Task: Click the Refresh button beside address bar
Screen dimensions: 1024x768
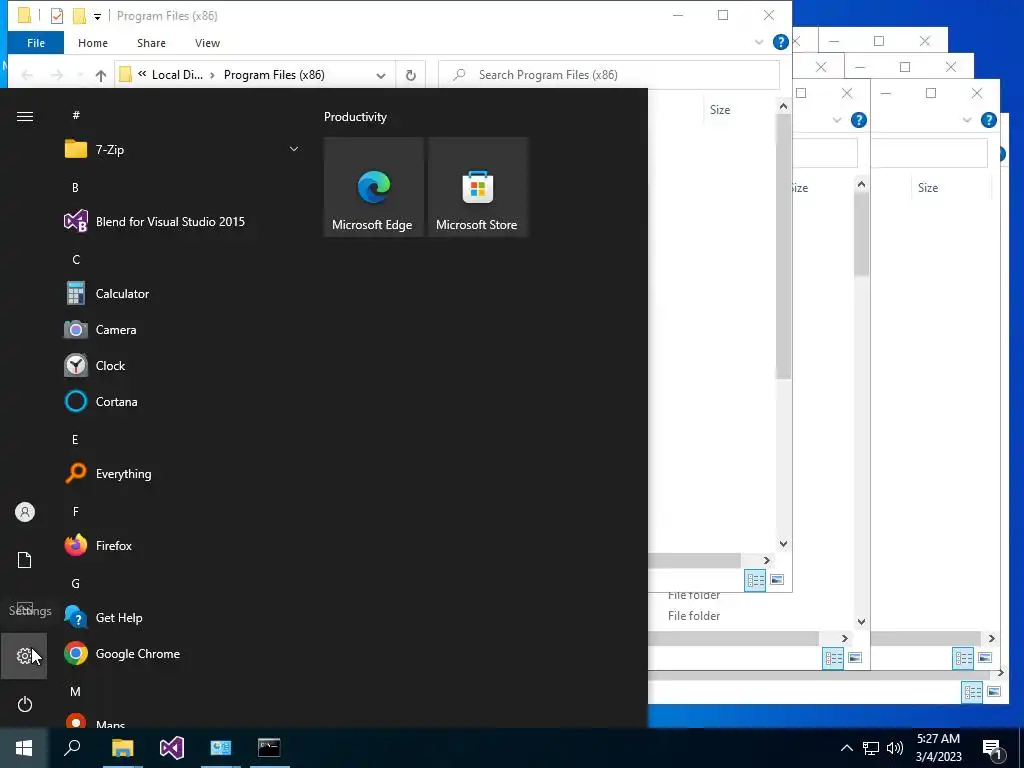Action: pyautogui.click(x=411, y=75)
